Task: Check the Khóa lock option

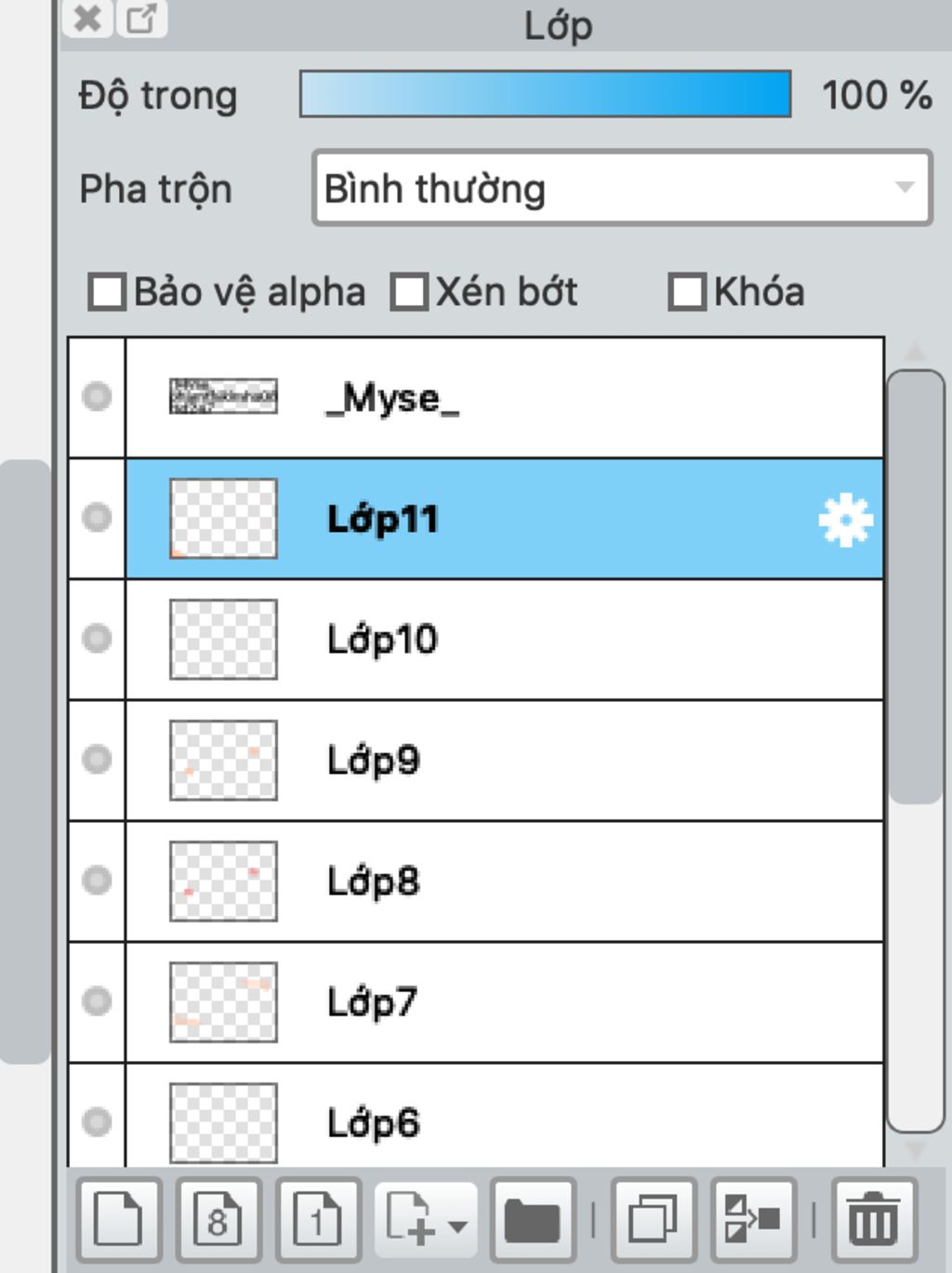Action: click(687, 292)
